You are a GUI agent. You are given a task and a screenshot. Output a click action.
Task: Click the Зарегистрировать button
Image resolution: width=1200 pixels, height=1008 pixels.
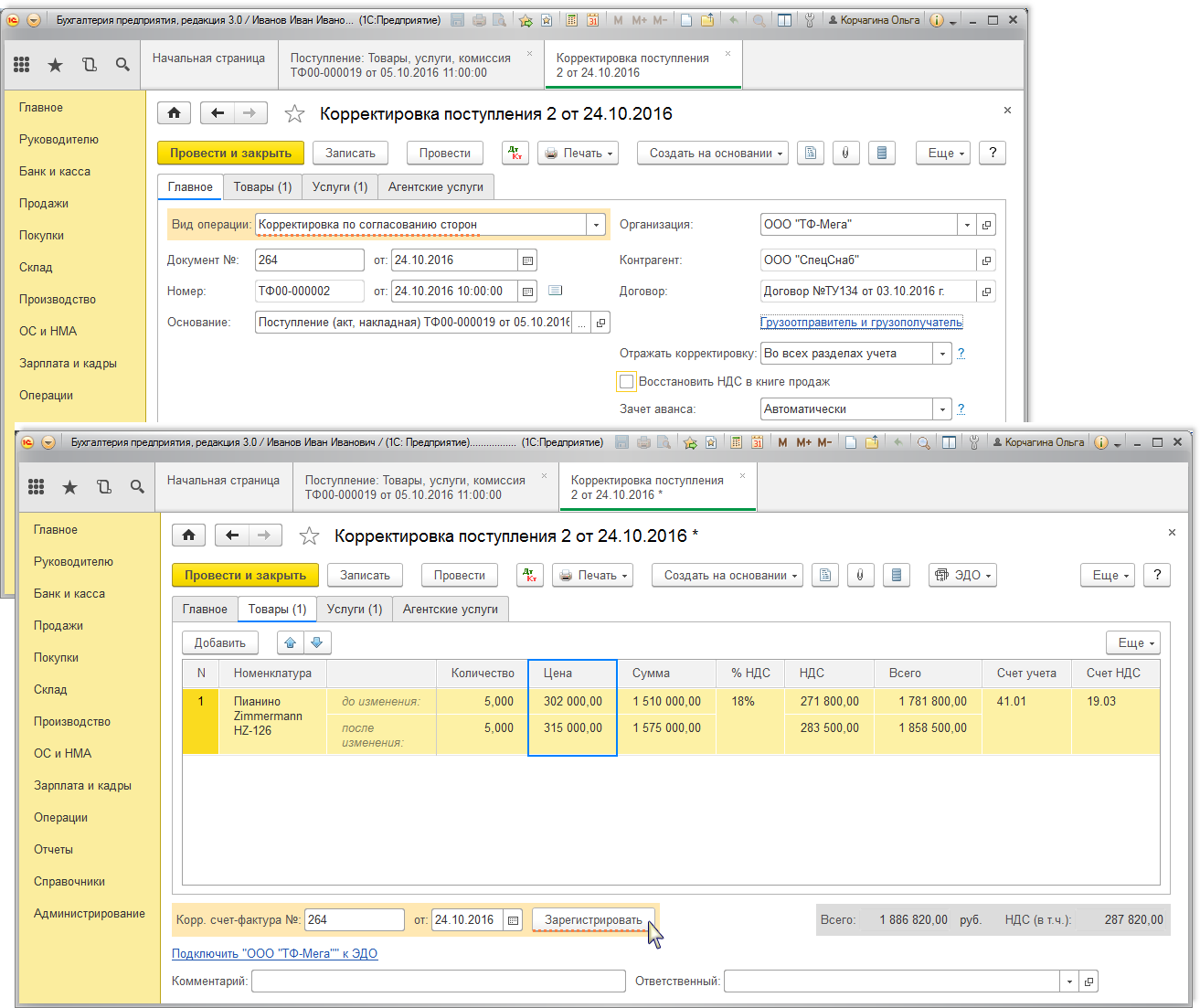tap(593, 919)
